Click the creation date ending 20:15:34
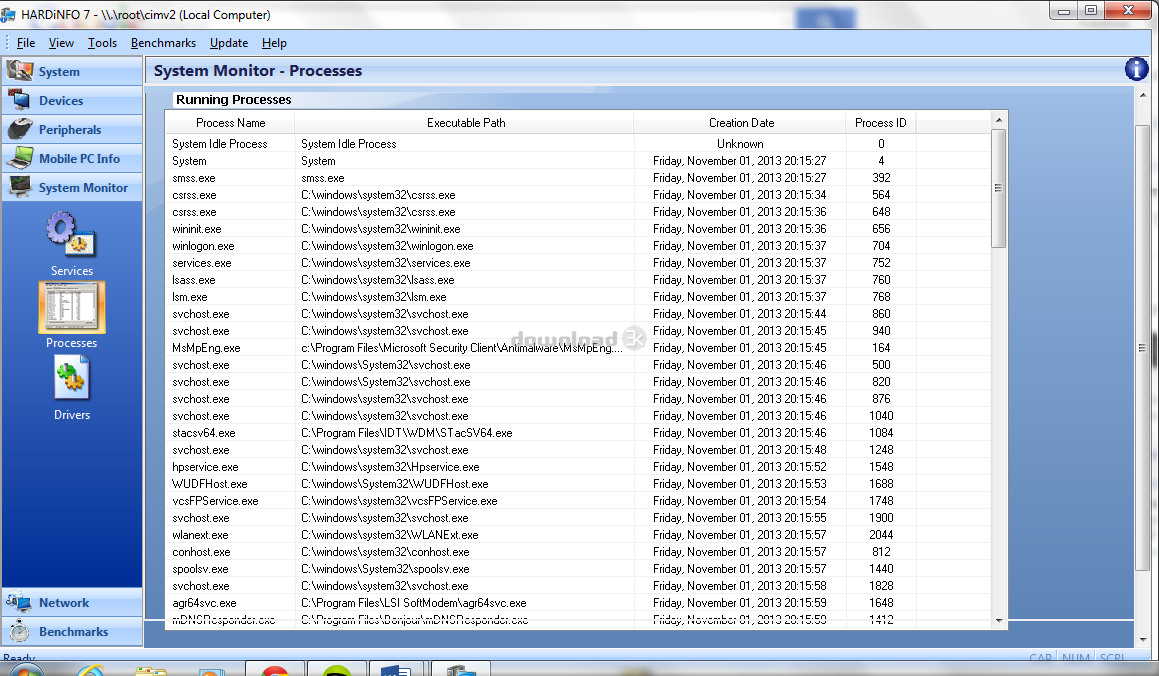 tap(740, 195)
